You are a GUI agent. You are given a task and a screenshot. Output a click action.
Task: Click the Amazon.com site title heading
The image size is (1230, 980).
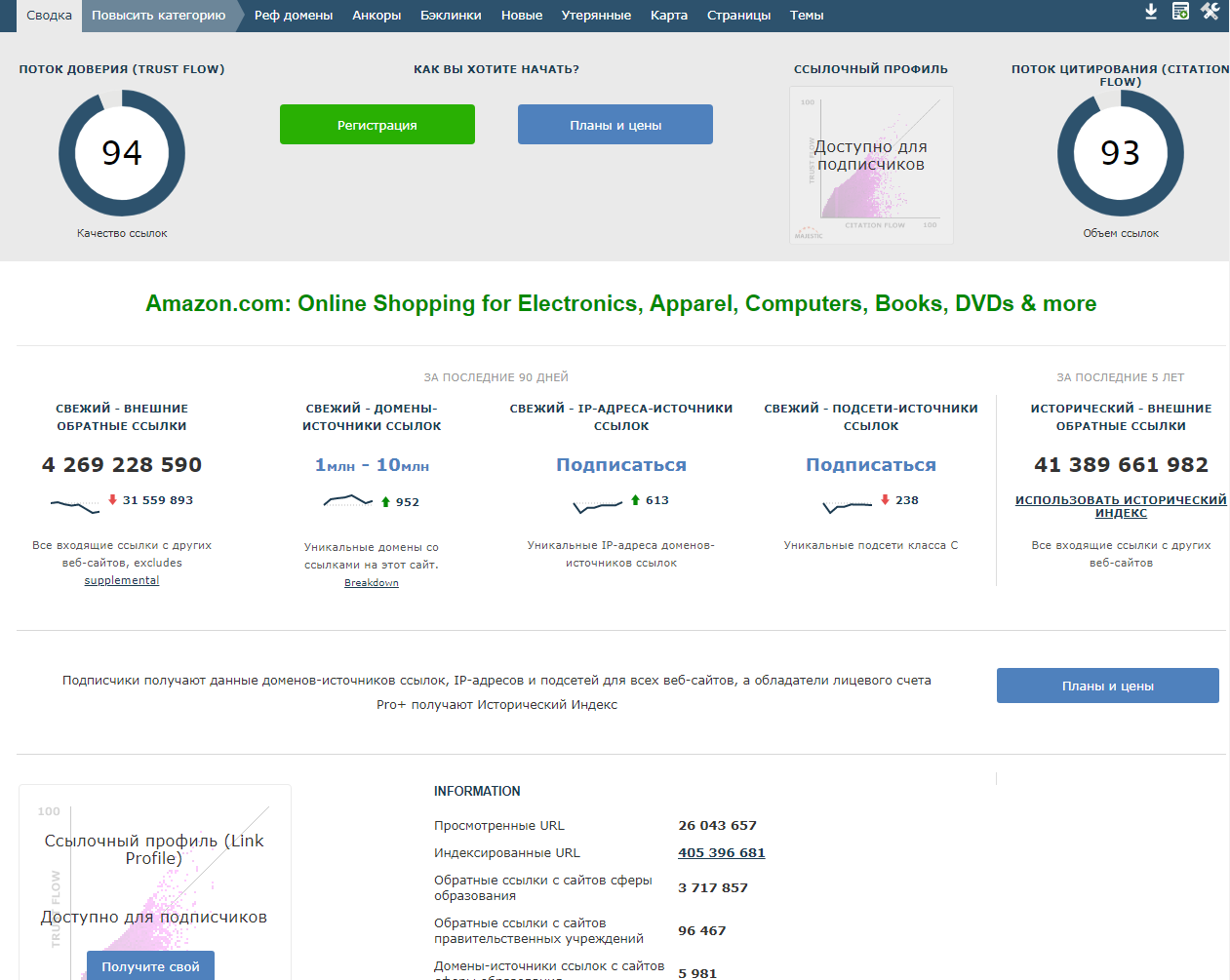point(621,303)
